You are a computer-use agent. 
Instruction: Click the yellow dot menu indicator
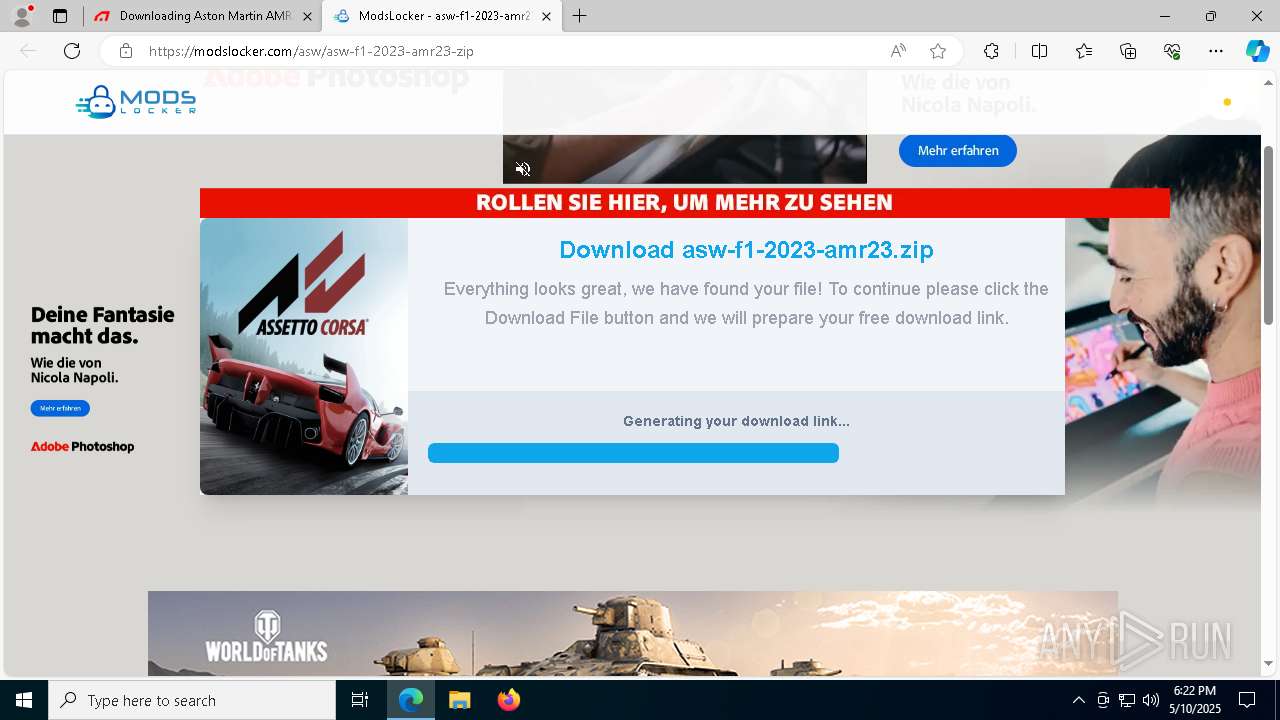click(x=1227, y=102)
